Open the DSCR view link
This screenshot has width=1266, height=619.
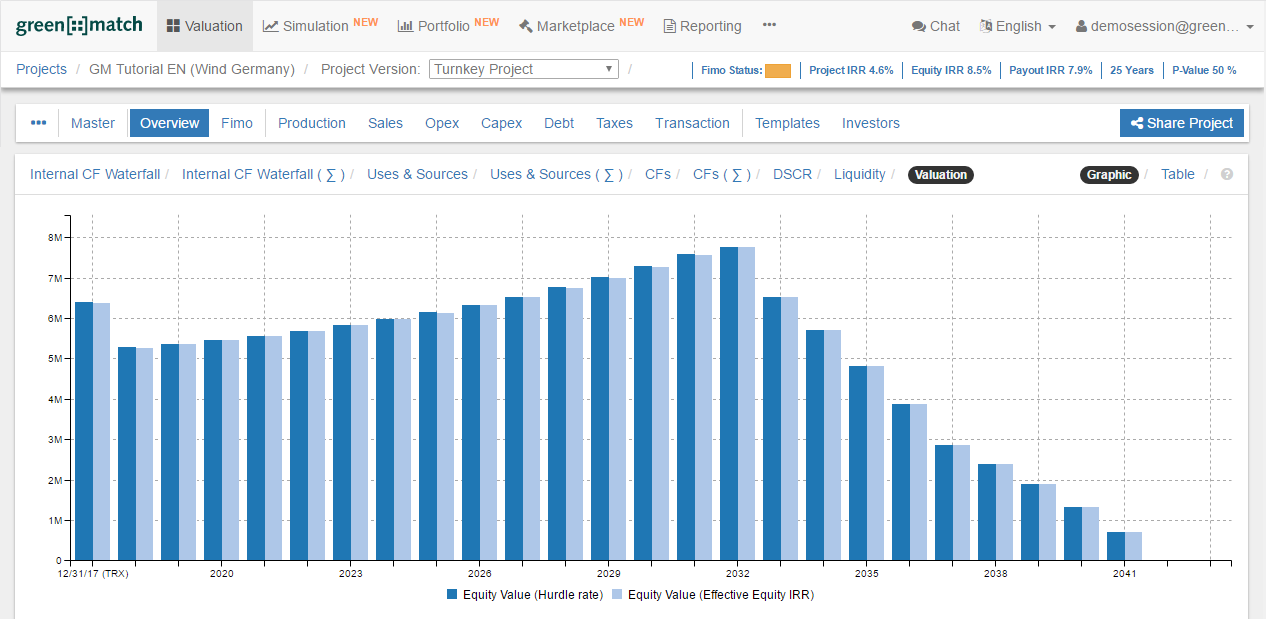[792, 174]
